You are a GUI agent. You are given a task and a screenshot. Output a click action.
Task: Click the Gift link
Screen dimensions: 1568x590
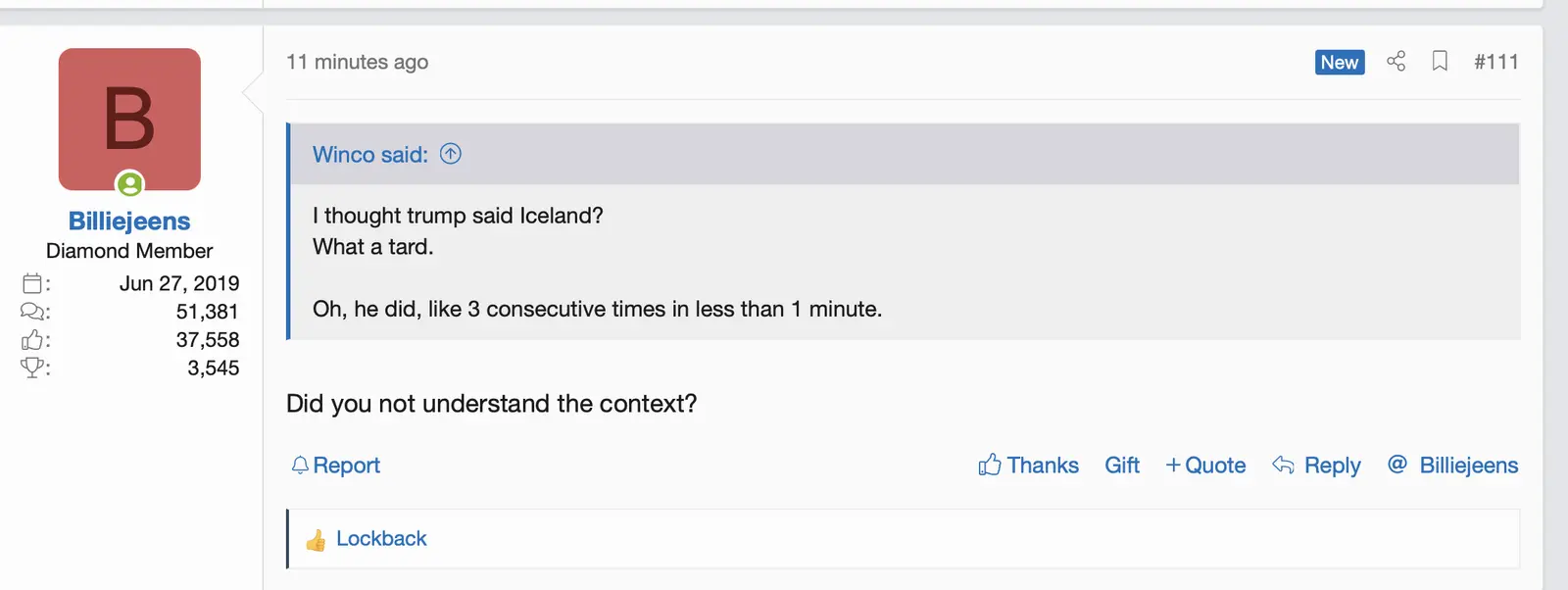pos(1122,466)
